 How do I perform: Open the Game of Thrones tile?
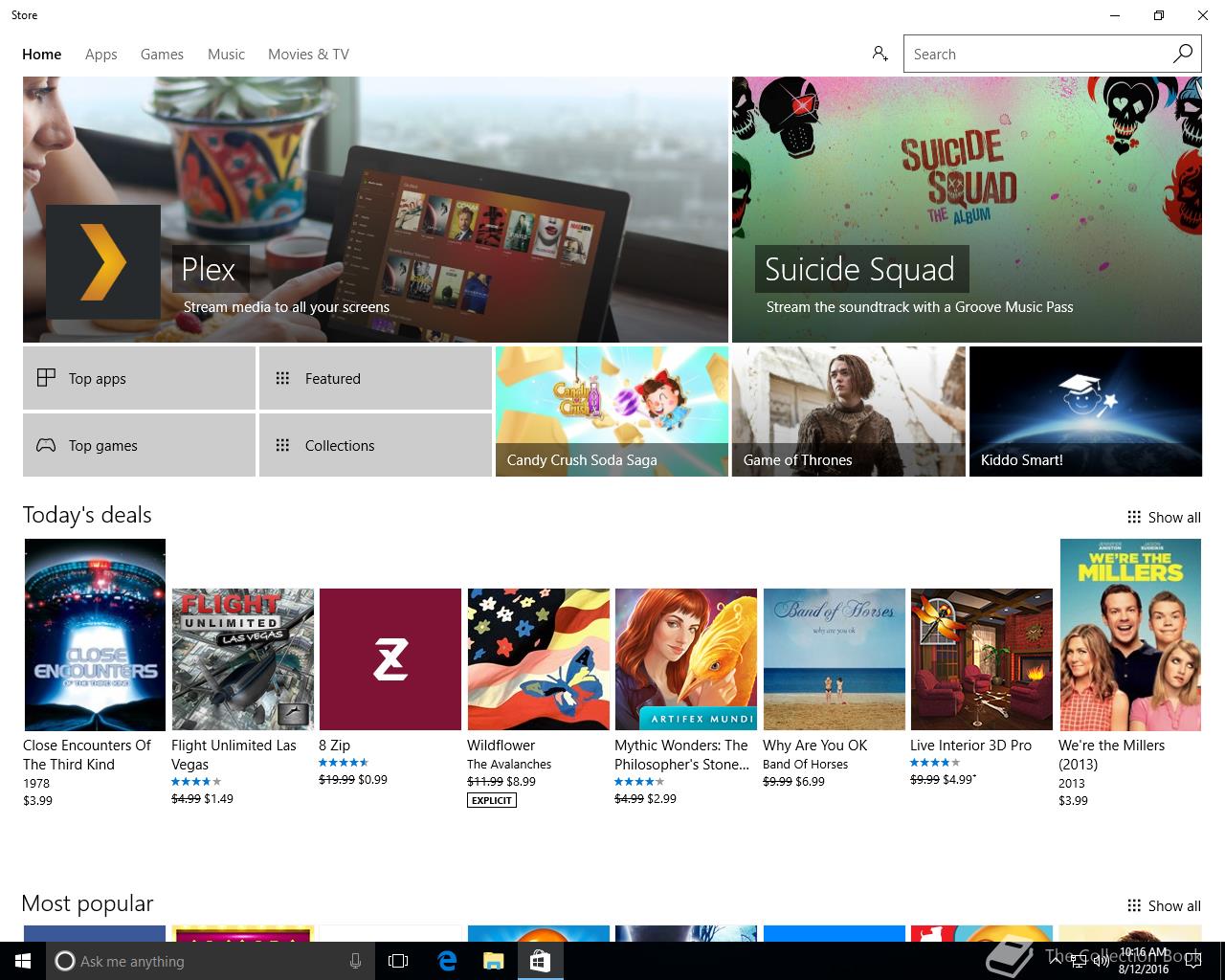[849, 412]
